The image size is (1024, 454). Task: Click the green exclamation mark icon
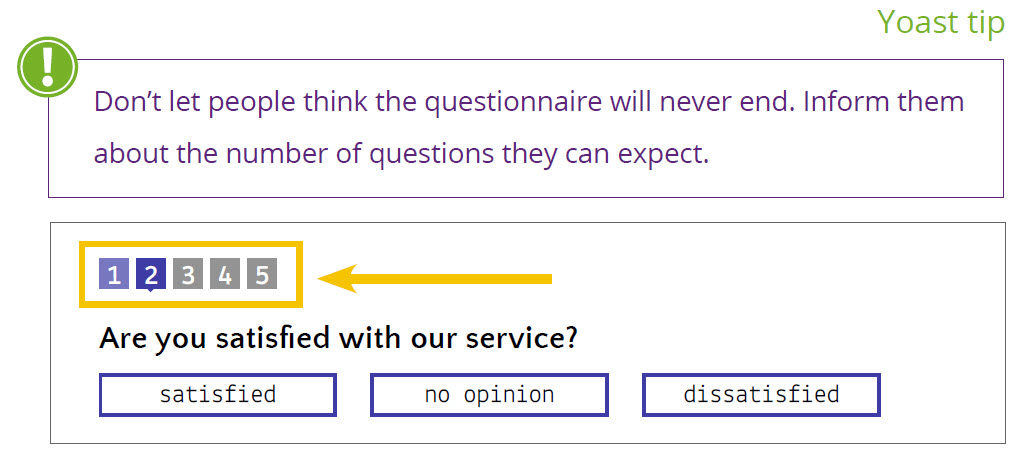47,67
